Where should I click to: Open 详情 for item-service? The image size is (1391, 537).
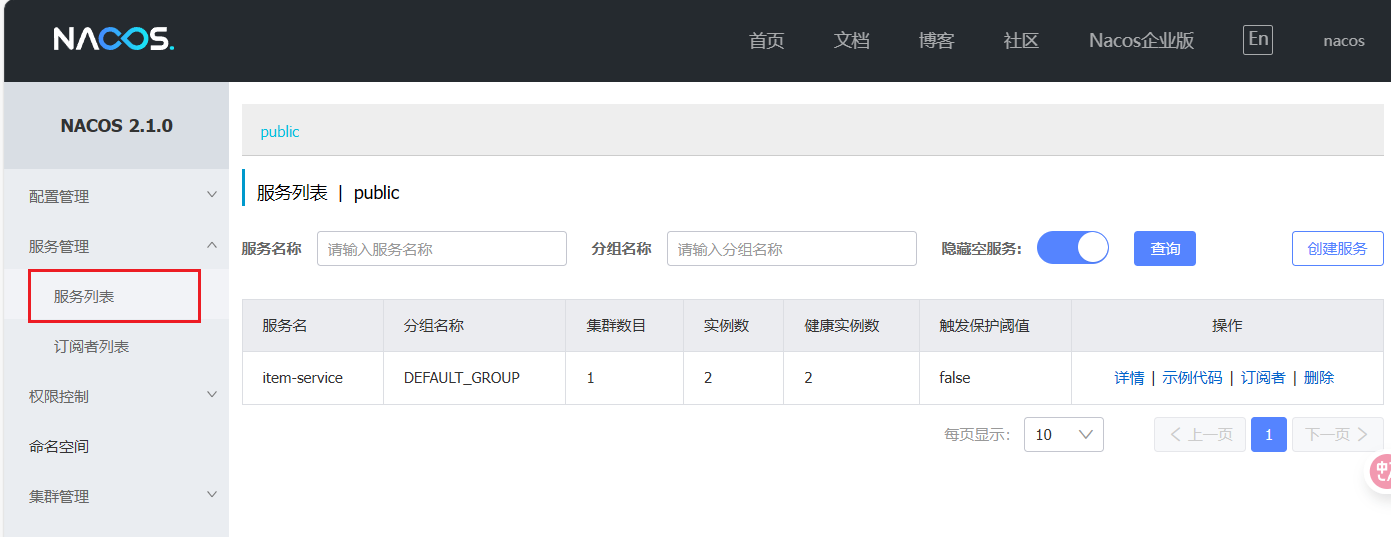(x=1129, y=378)
